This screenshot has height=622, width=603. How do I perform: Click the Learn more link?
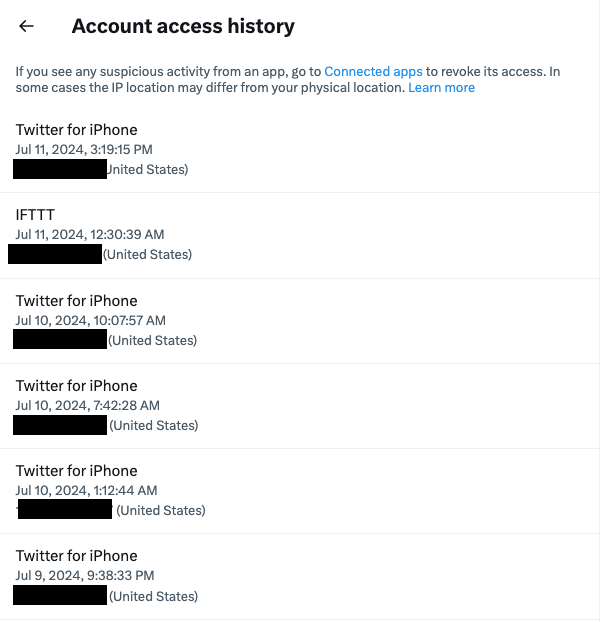(x=441, y=88)
